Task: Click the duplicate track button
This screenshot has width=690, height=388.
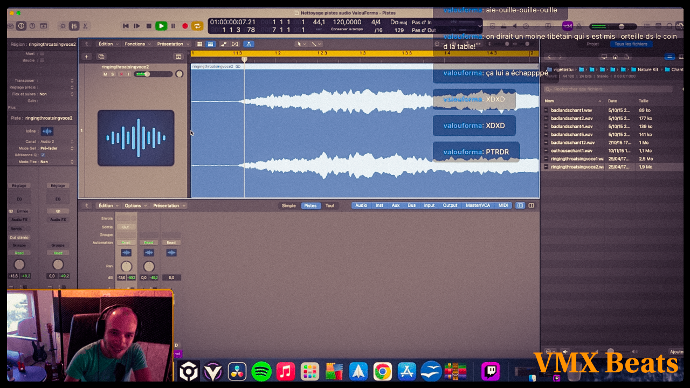Action: point(102,57)
